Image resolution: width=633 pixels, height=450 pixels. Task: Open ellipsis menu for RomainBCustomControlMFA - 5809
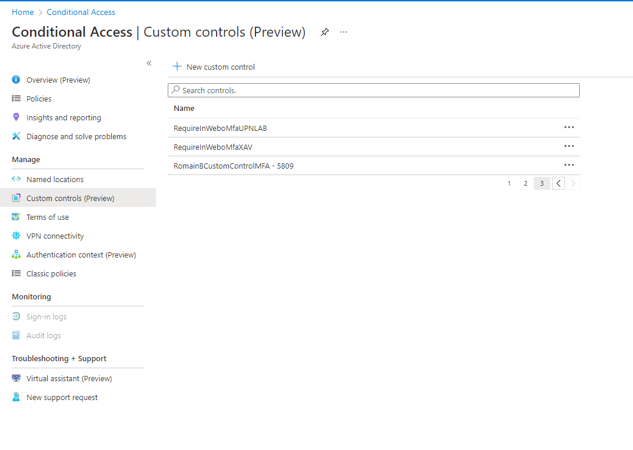click(x=569, y=166)
